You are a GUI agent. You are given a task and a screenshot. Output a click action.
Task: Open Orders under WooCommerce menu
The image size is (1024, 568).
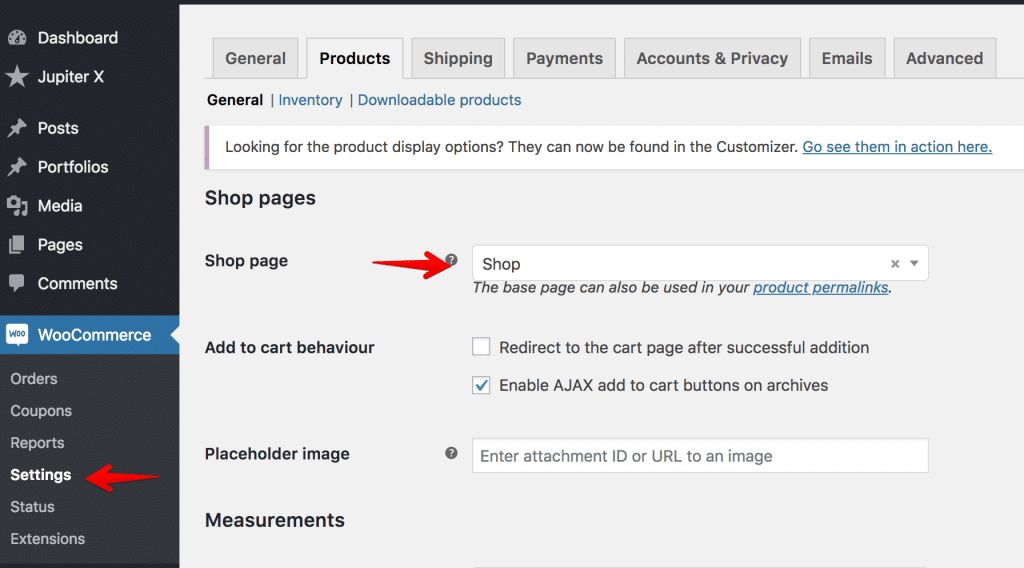click(x=34, y=379)
